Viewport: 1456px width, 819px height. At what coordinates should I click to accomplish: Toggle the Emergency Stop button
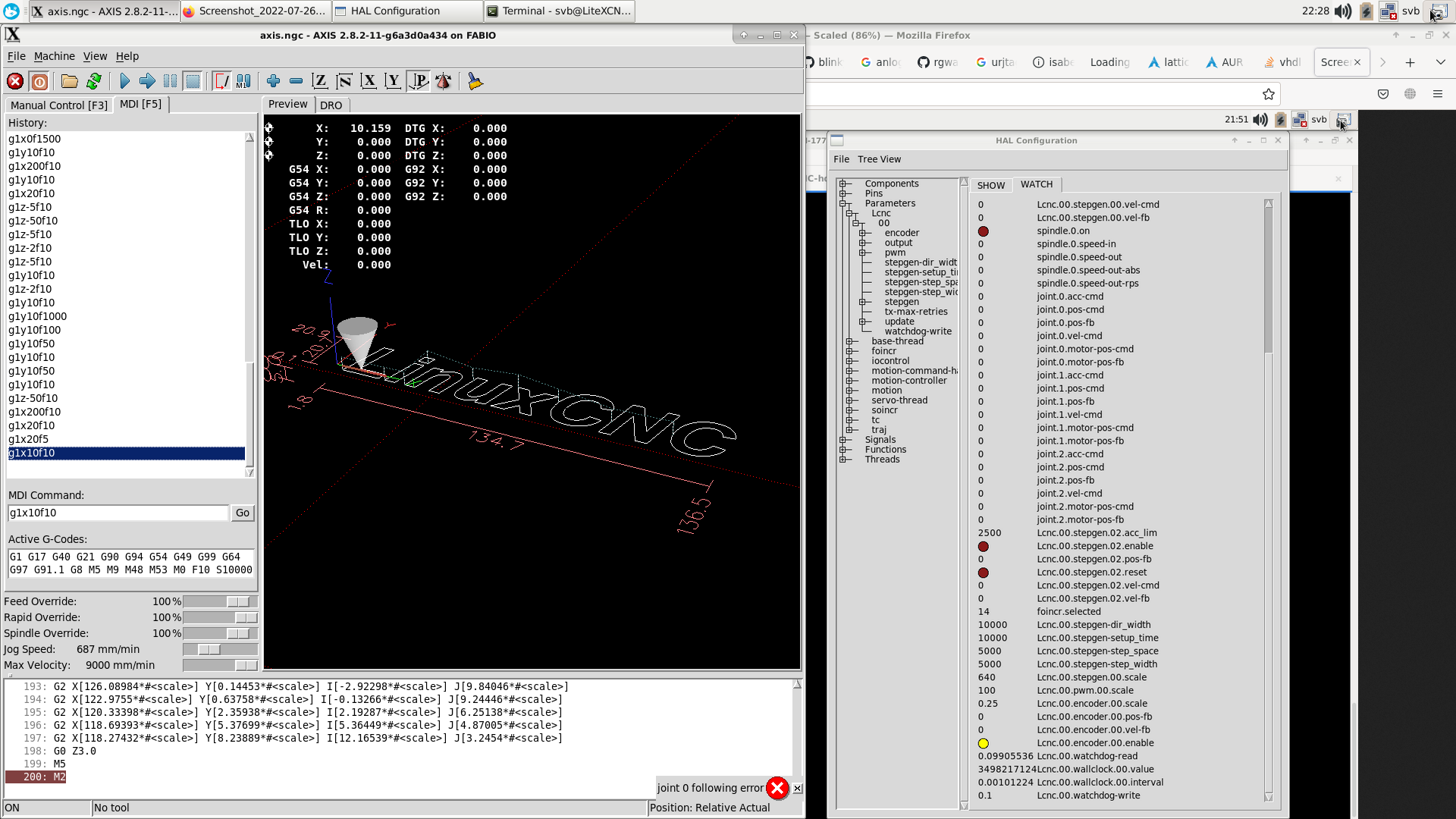15,81
